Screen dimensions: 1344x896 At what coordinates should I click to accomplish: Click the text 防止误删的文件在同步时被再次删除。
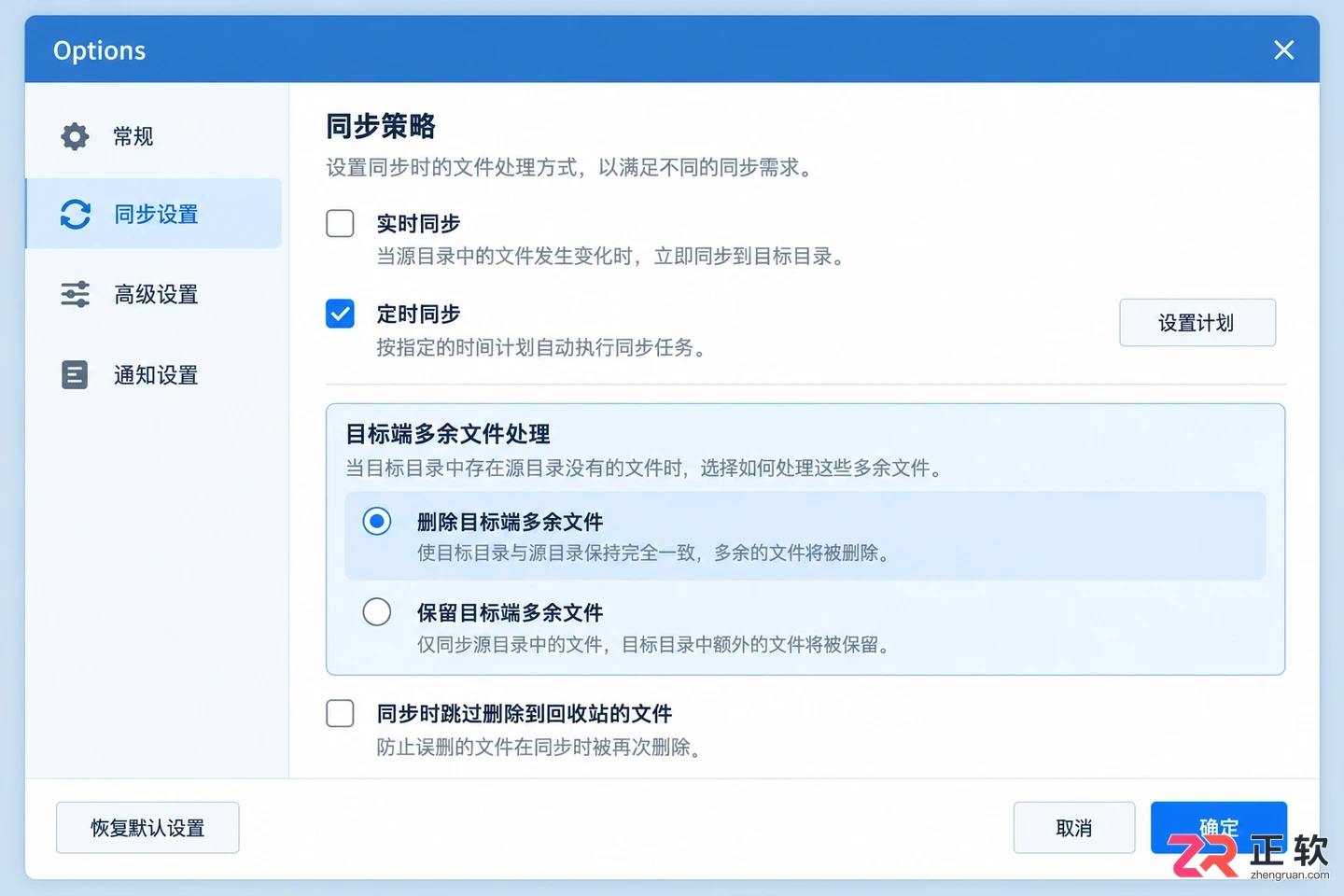click(x=541, y=748)
